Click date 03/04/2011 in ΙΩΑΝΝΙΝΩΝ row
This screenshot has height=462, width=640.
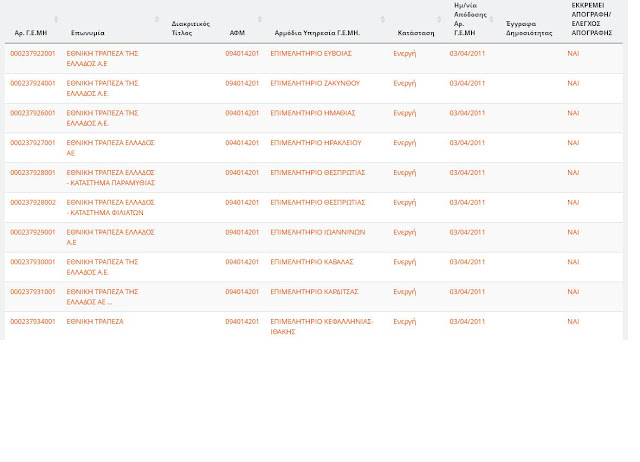pyautogui.click(x=467, y=232)
